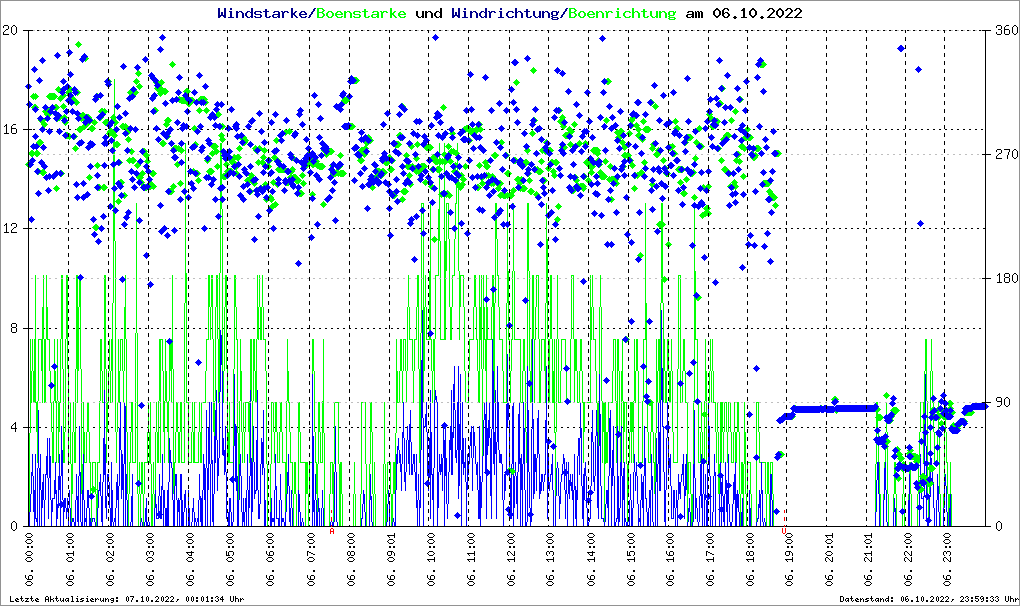This screenshot has height=606, width=1020.
Task: Click the red sunrise marker "A" on the time axis
Action: click(x=332, y=532)
